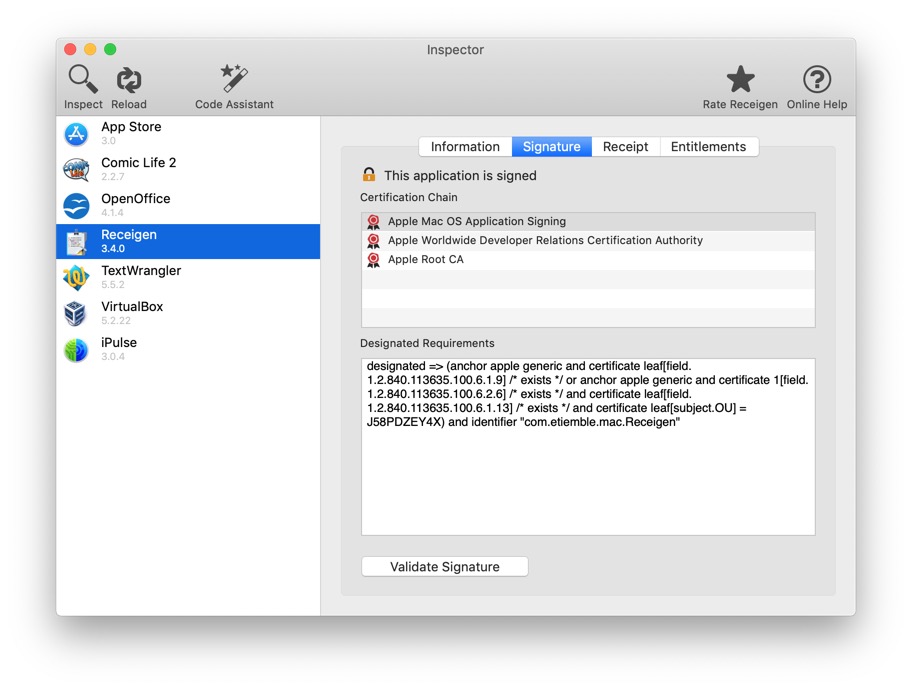Viewport: 912px width, 690px height.
Task: Open the Receipt tab
Action: [625, 147]
